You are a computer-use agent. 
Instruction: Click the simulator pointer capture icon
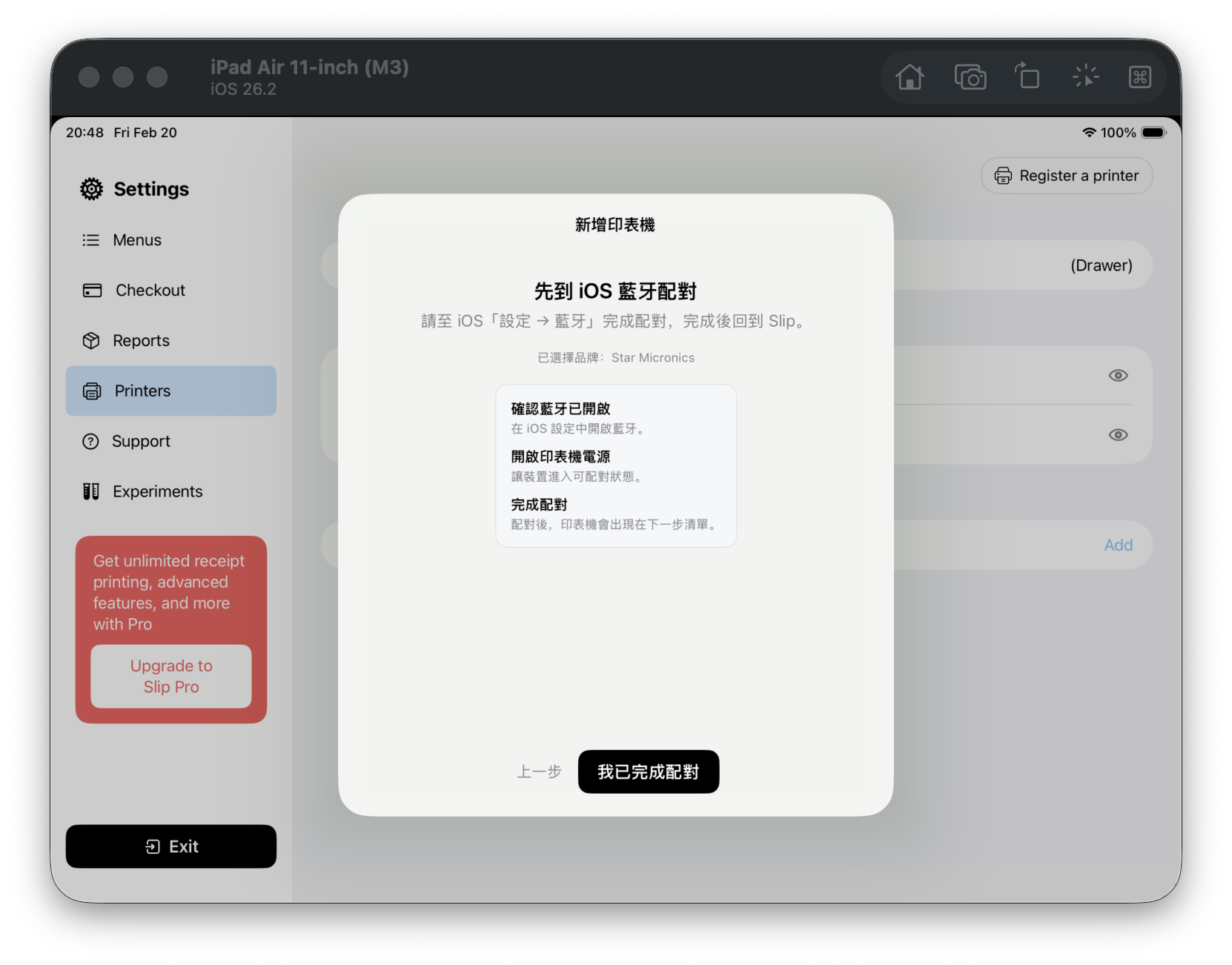1085,76
